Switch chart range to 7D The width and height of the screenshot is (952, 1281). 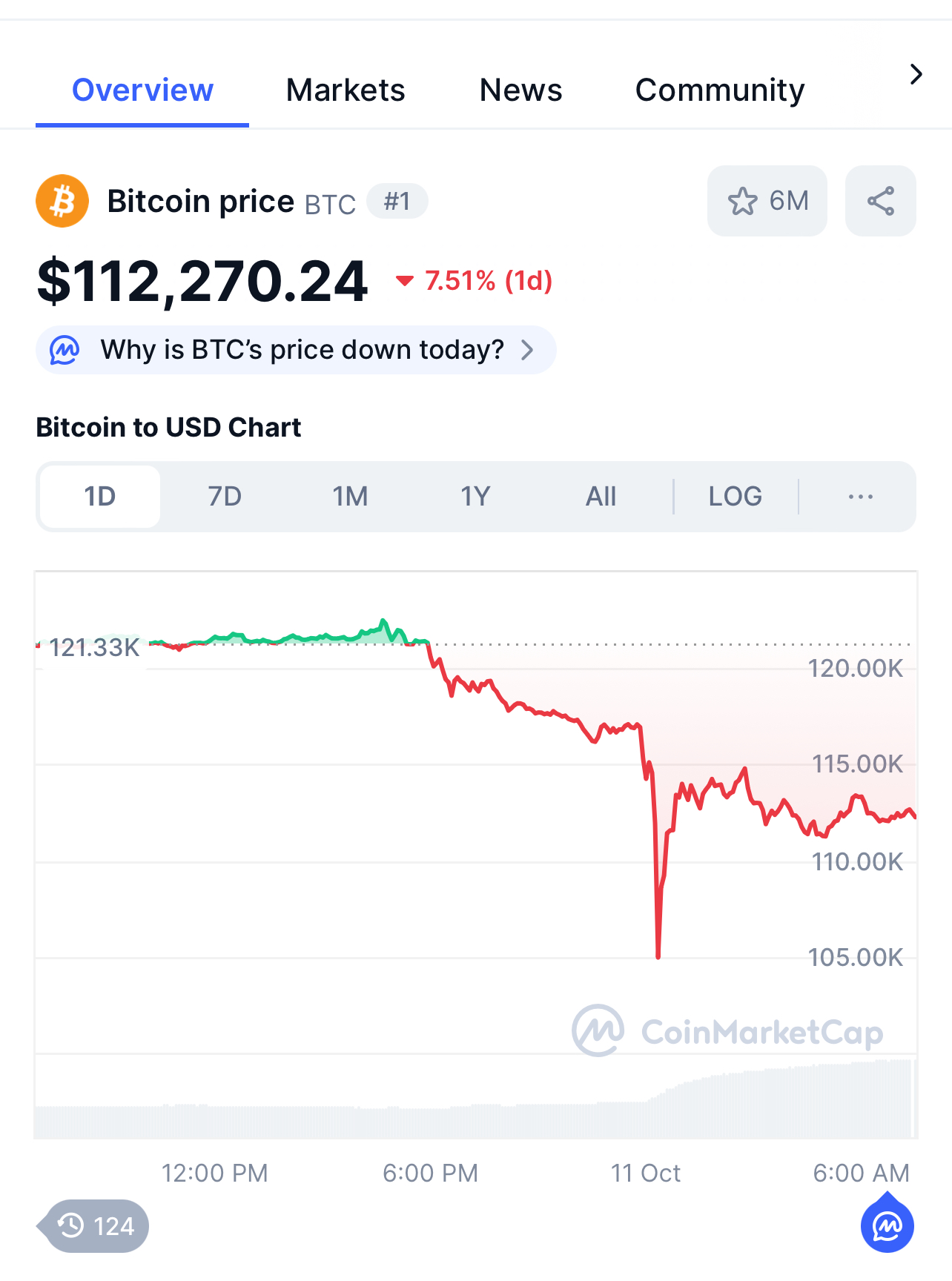(x=225, y=496)
